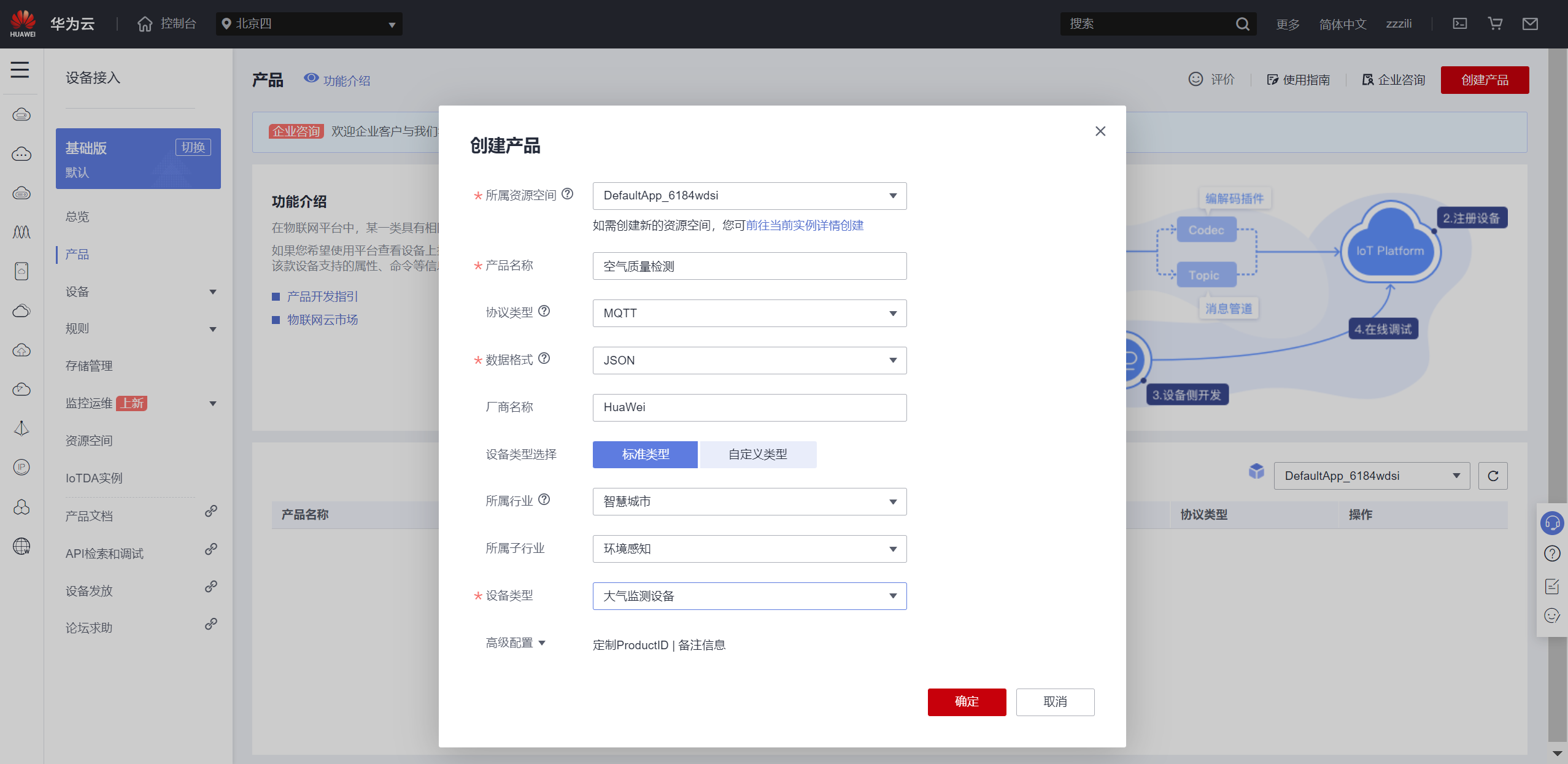Open the 协议类型 MQTT dropdown
1568x764 pixels.
[x=749, y=313]
